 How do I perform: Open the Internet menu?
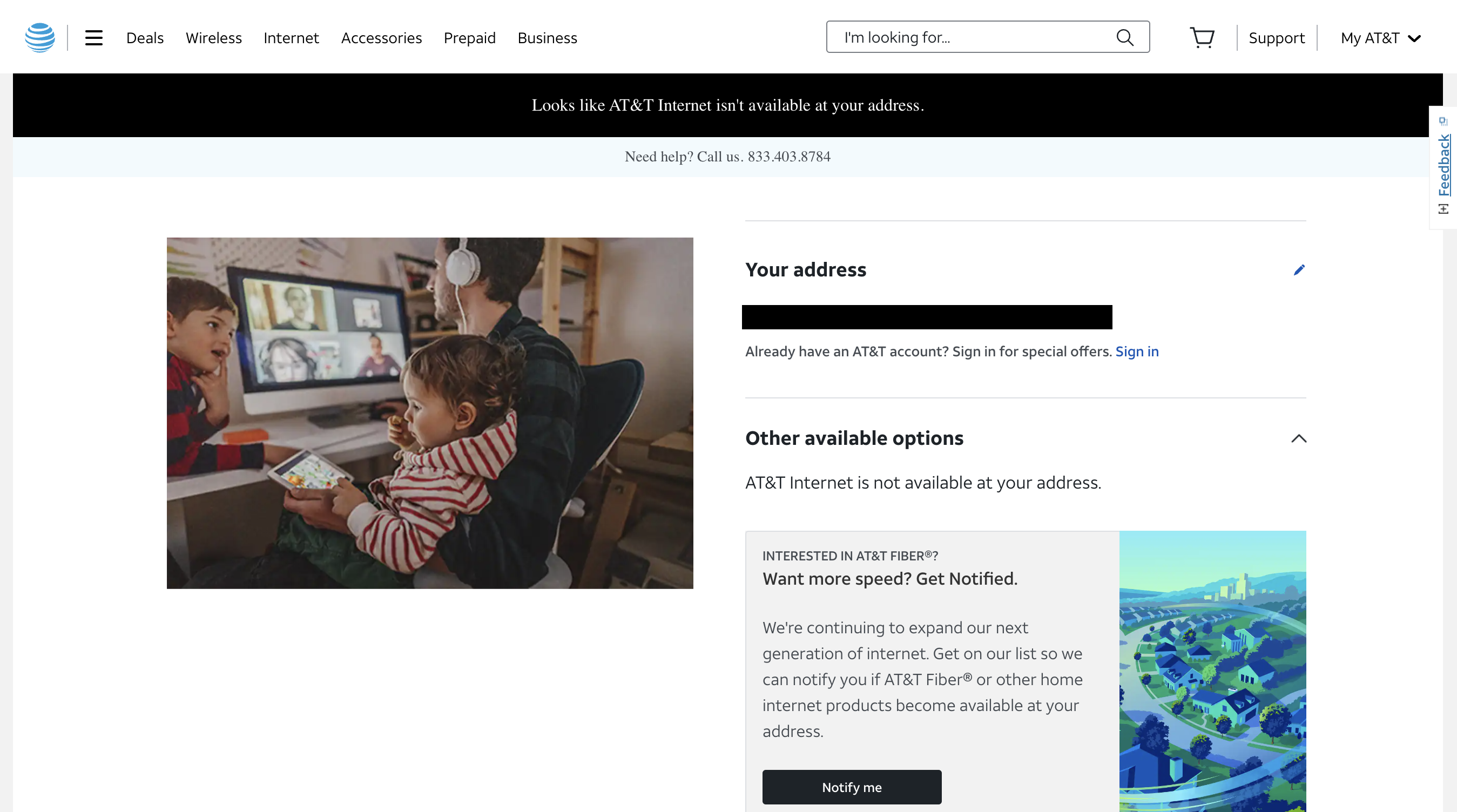(291, 38)
